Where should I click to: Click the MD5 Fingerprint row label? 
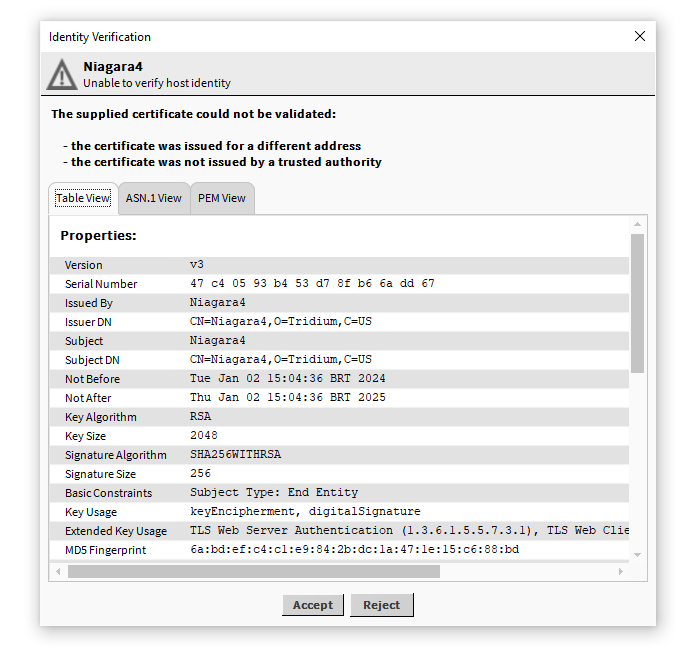click(x=105, y=550)
